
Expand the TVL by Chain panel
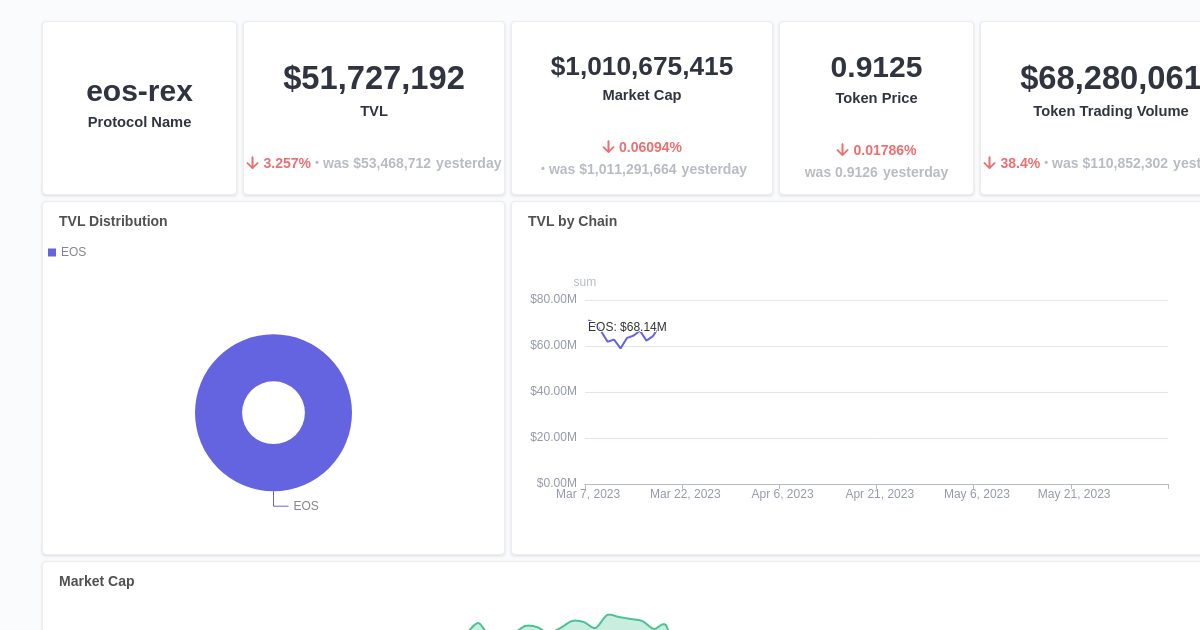pyautogui.click(x=572, y=221)
